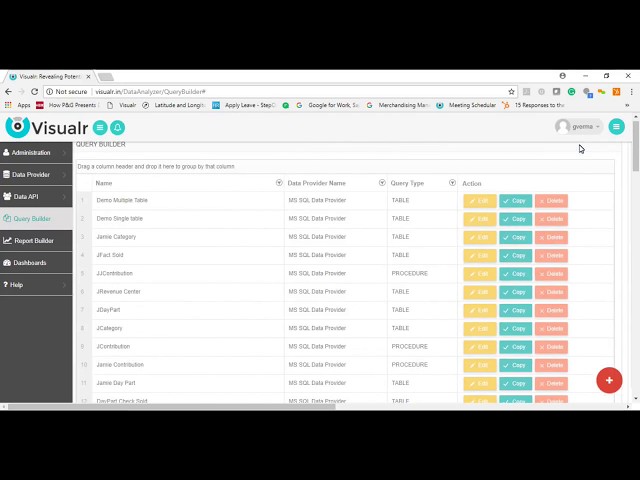Open gverma user dropdown

(x=578, y=127)
